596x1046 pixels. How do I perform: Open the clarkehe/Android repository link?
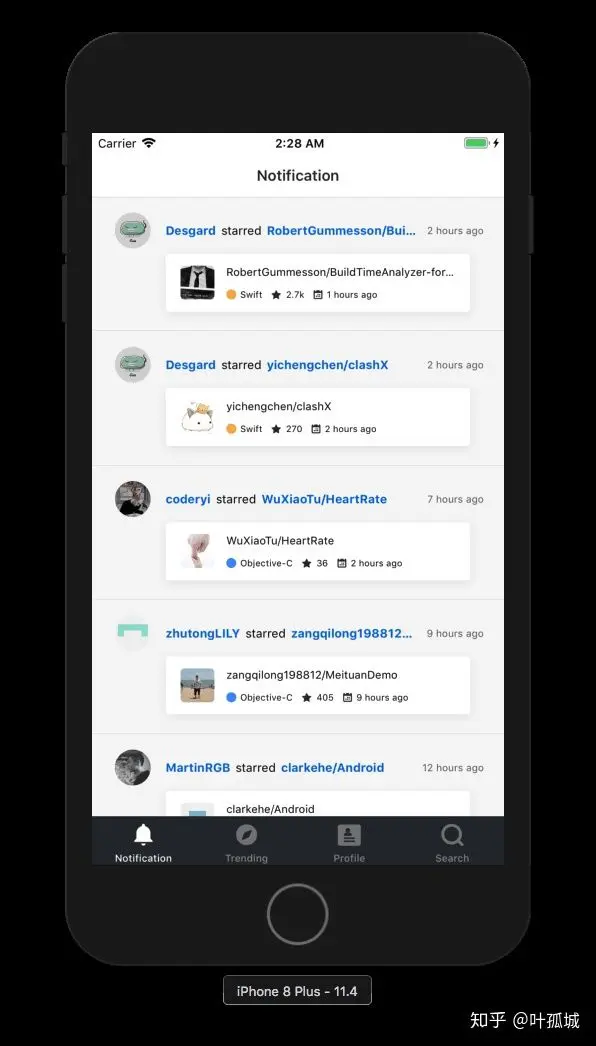pyautogui.click(x=332, y=768)
